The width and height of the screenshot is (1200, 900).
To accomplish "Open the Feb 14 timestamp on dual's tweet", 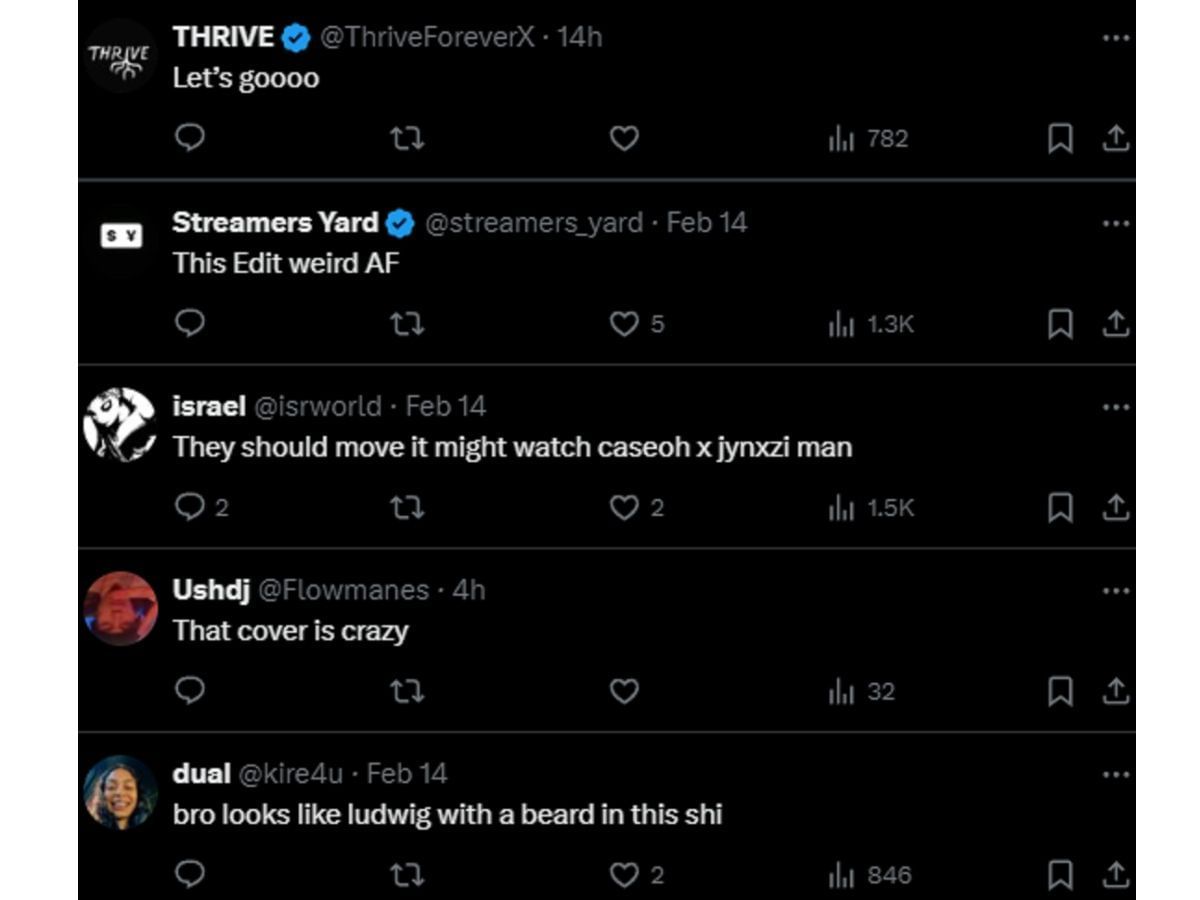I will (x=407, y=774).
